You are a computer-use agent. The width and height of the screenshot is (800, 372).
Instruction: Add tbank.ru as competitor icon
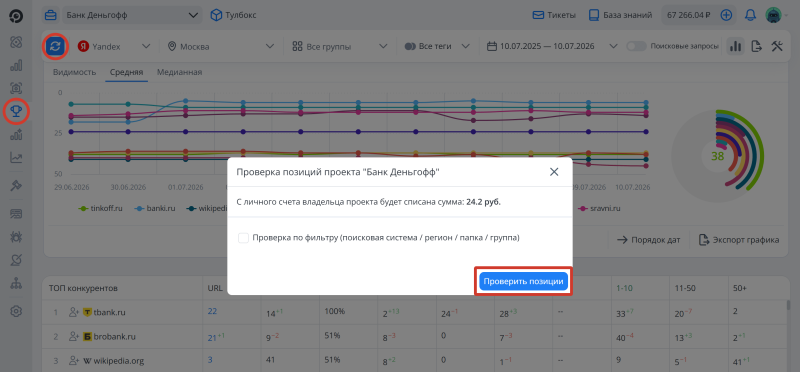tap(73, 313)
